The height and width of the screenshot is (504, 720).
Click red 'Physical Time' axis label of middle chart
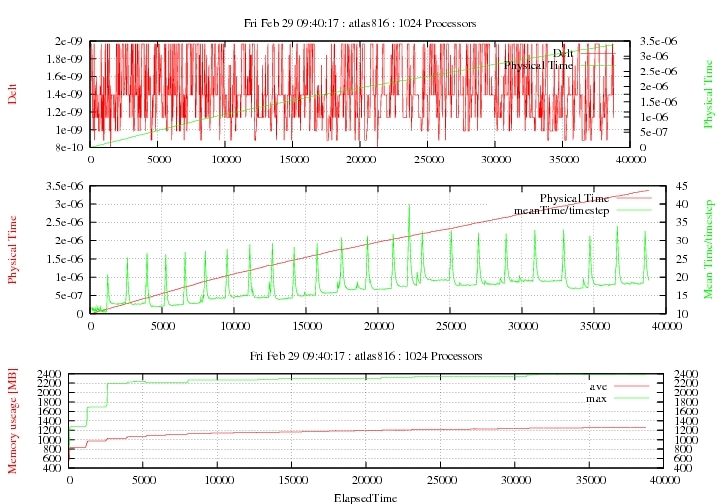12,250
